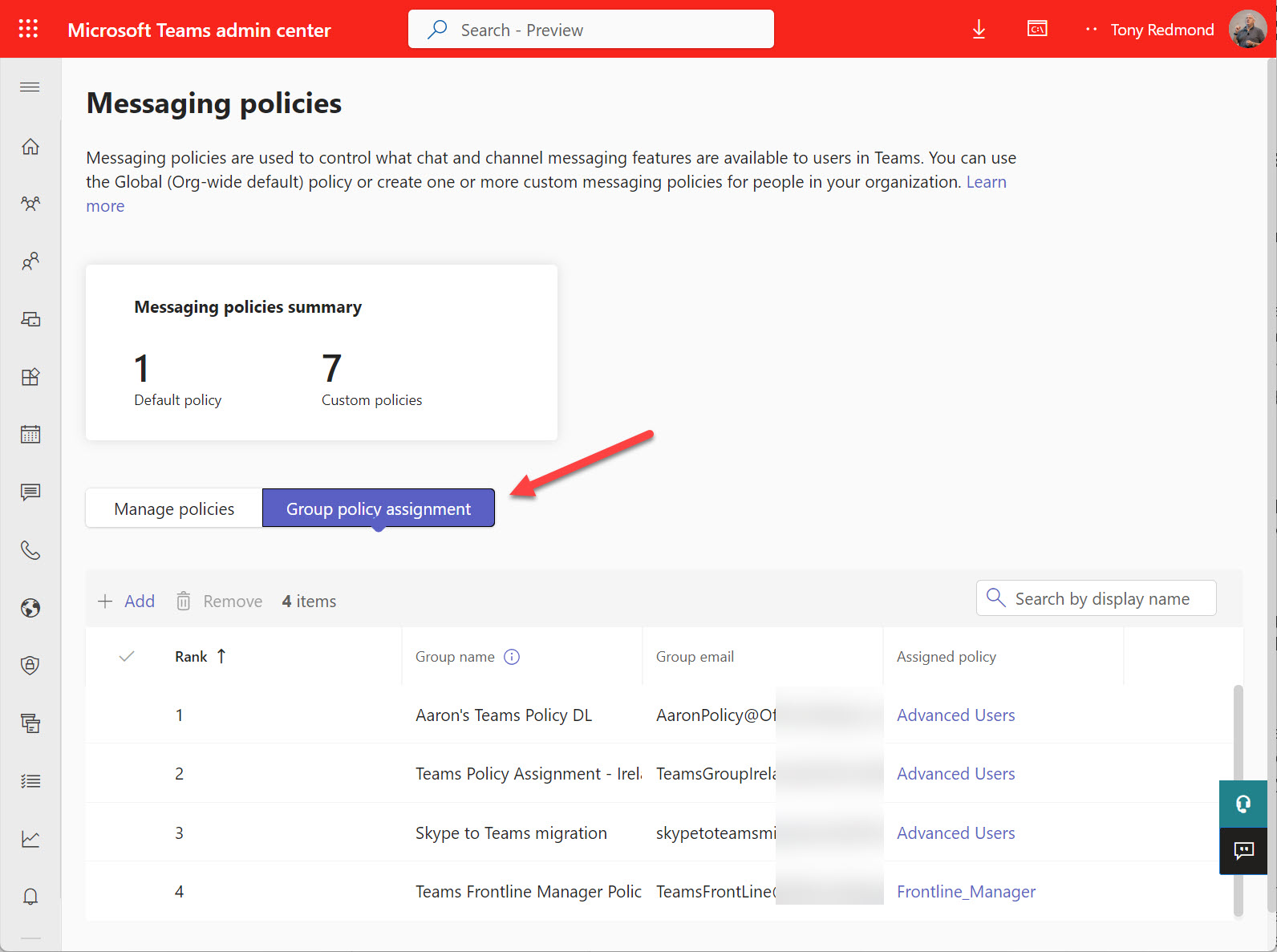1277x952 pixels.
Task: Toggle the select-all checkmark in table header
Action: coord(127,656)
